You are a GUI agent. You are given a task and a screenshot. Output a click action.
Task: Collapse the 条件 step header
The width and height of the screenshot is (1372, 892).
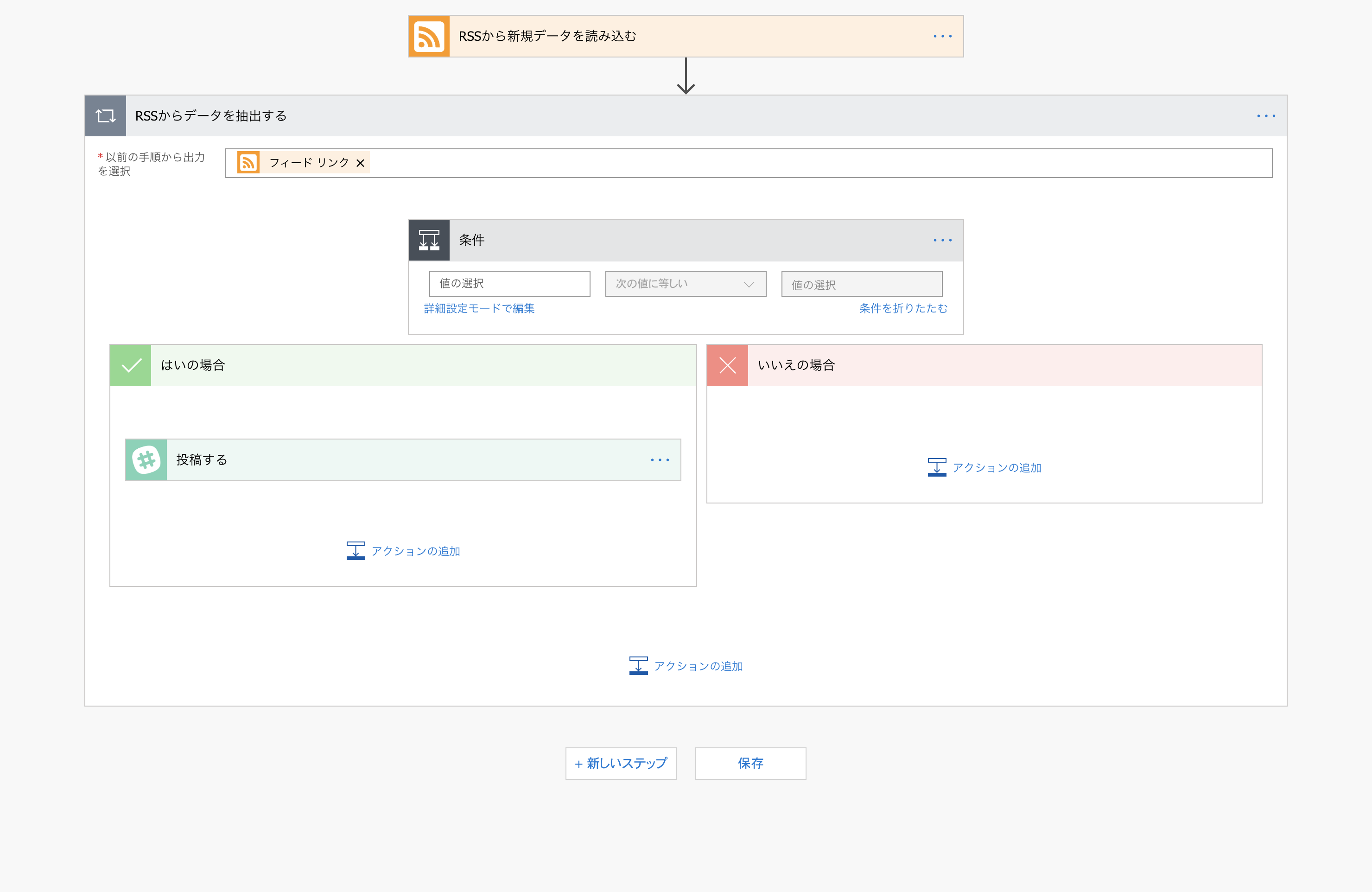coord(686,240)
